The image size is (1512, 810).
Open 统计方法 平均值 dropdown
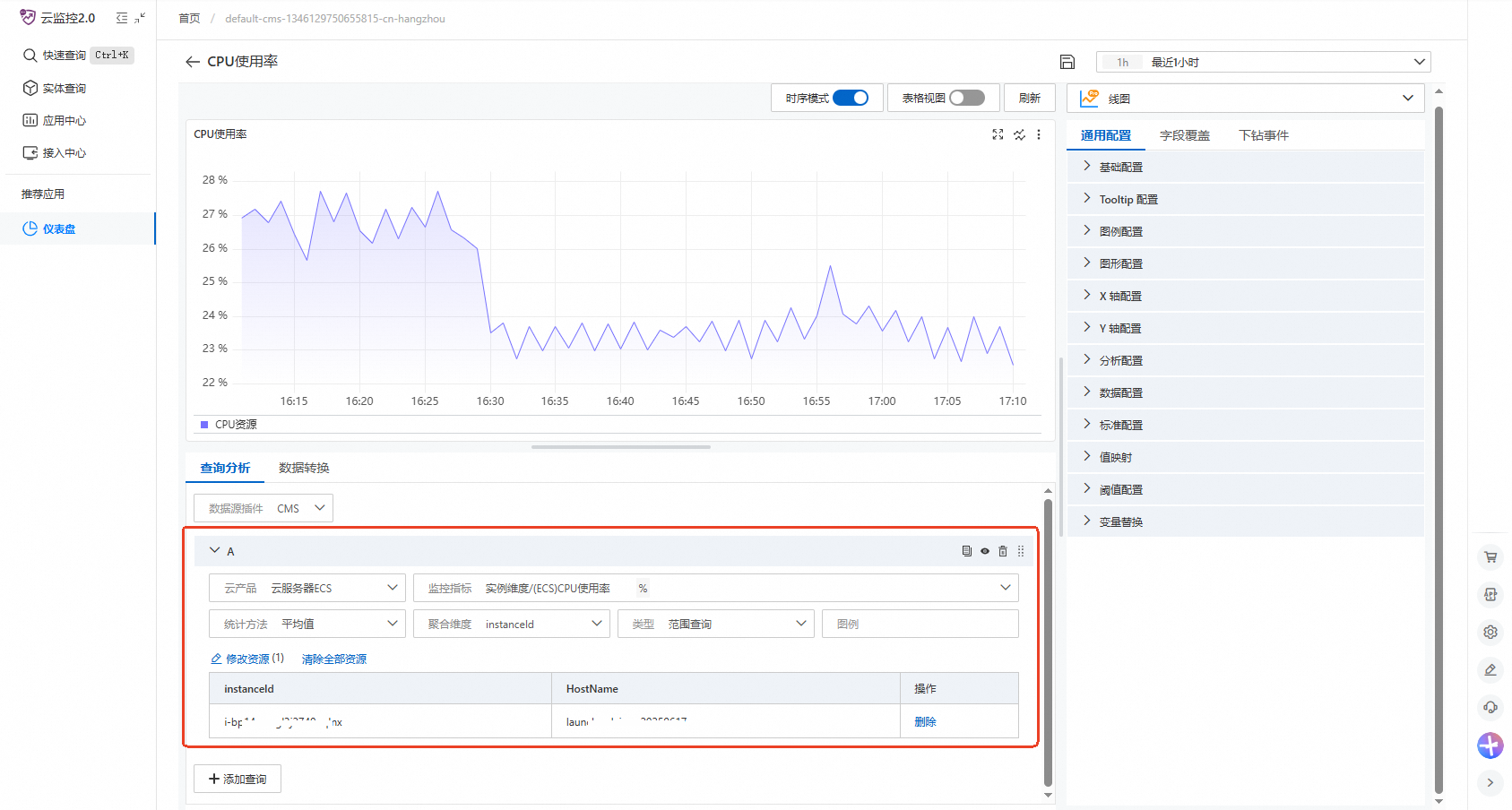(307, 624)
